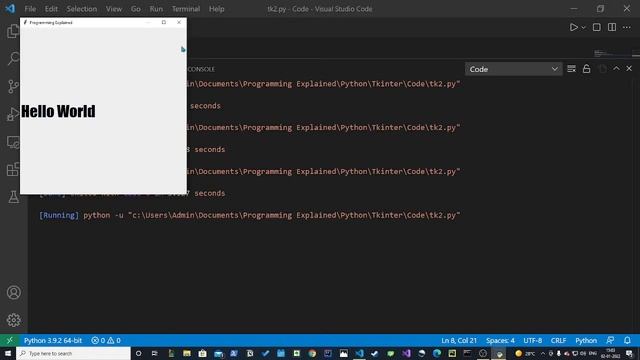Open the Explorer view in activity bar
The height and width of the screenshot is (360, 640).
(x=13, y=31)
